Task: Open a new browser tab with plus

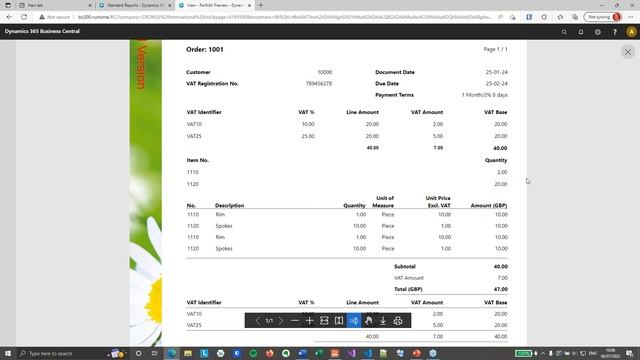Action: coord(261,5)
